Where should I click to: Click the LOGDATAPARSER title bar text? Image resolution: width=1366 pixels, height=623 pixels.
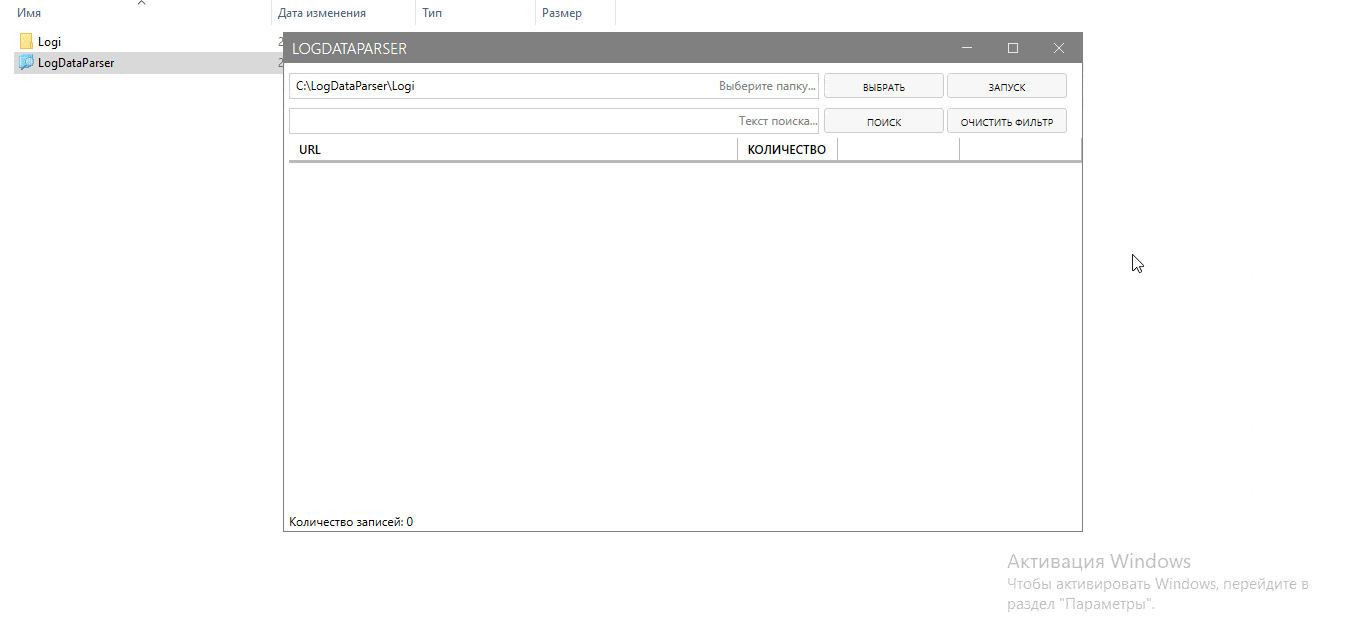pos(349,48)
